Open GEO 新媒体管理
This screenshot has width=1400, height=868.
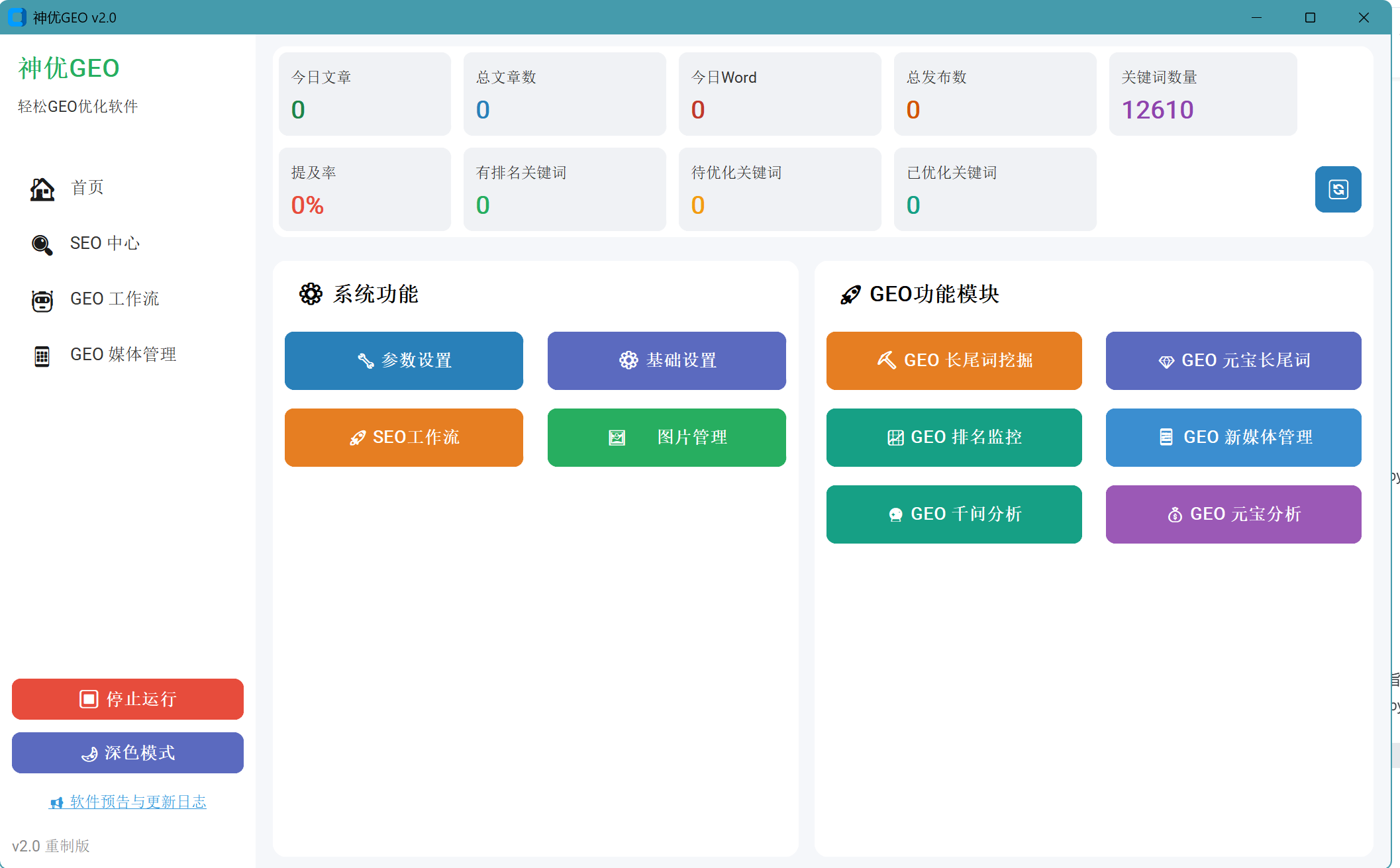[x=1234, y=438]
